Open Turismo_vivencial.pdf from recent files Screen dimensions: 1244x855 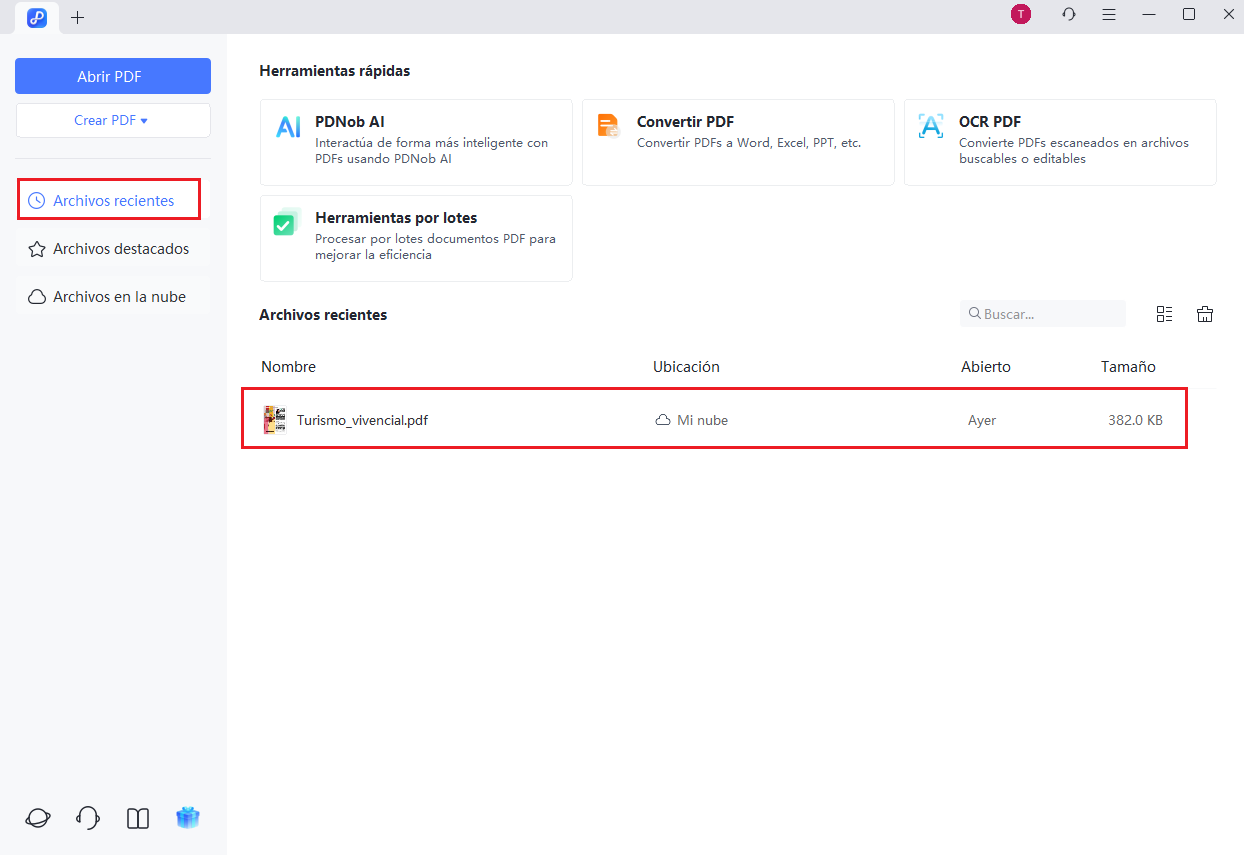click(362, 420)
